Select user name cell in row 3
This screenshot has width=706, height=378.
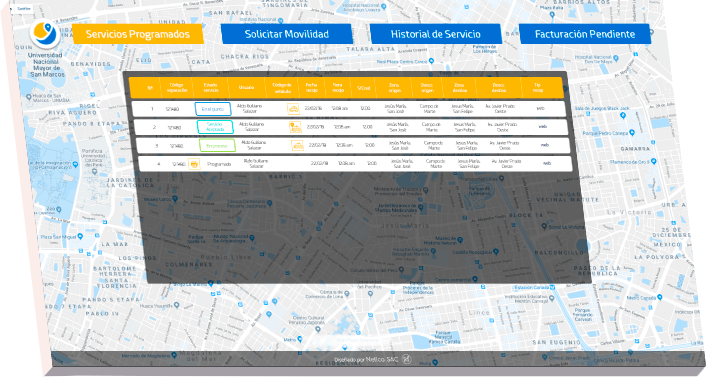[254, 145]
